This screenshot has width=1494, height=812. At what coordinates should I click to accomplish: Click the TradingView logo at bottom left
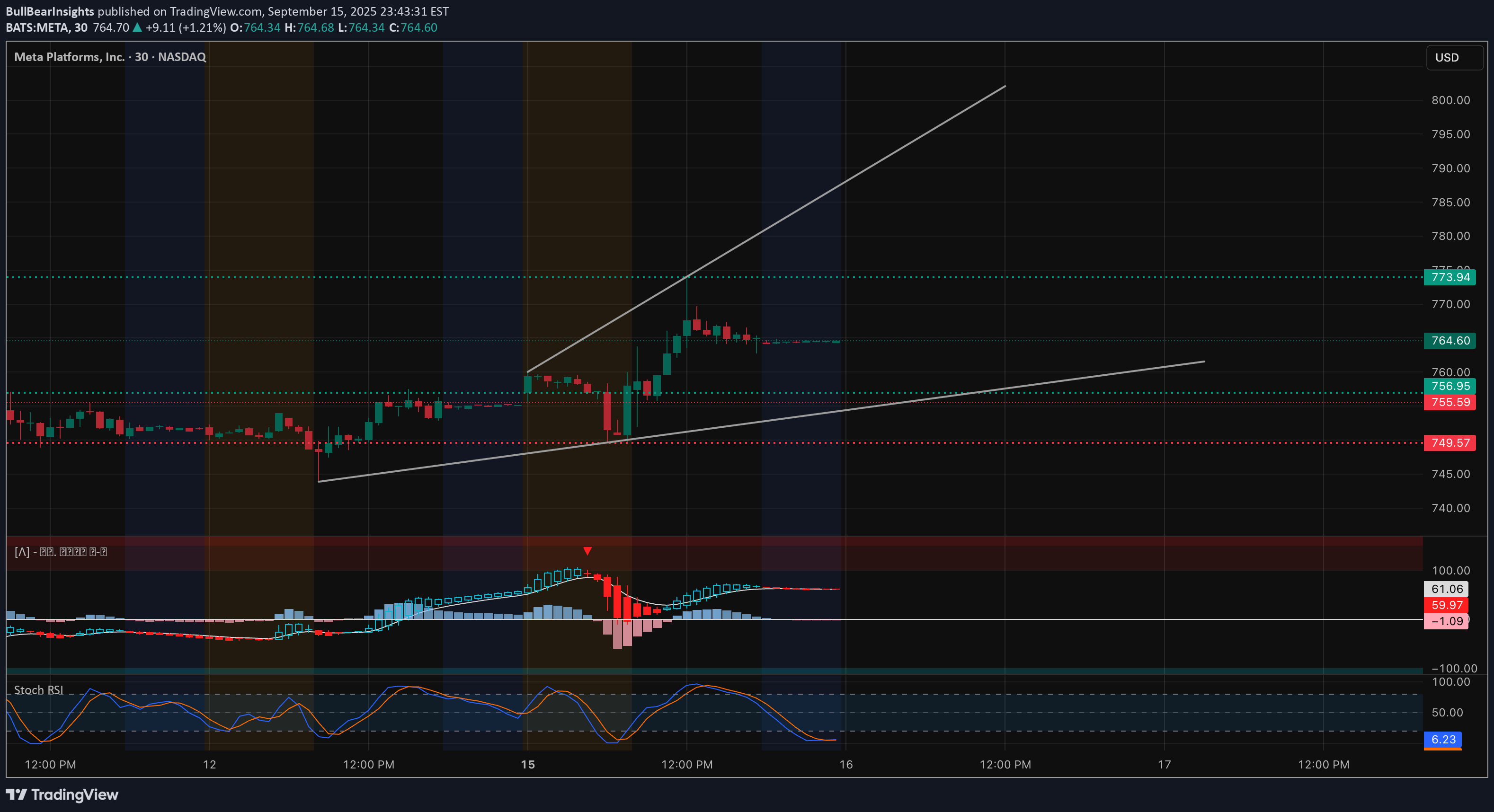point(62,794)
